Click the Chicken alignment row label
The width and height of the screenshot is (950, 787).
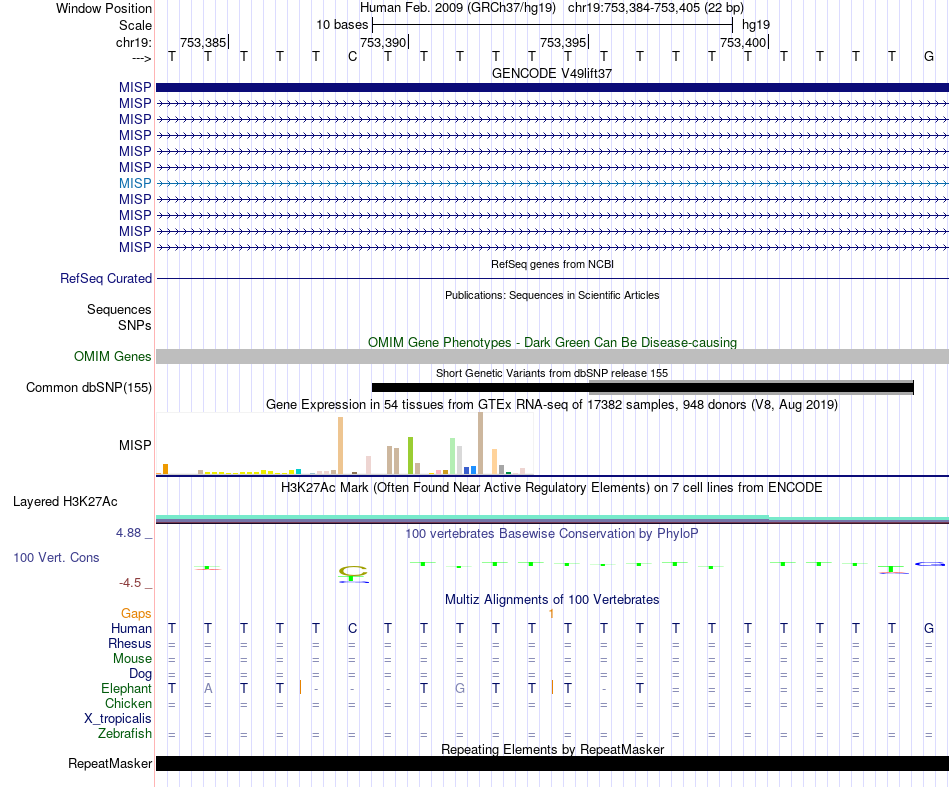click(x=128, y=703)
